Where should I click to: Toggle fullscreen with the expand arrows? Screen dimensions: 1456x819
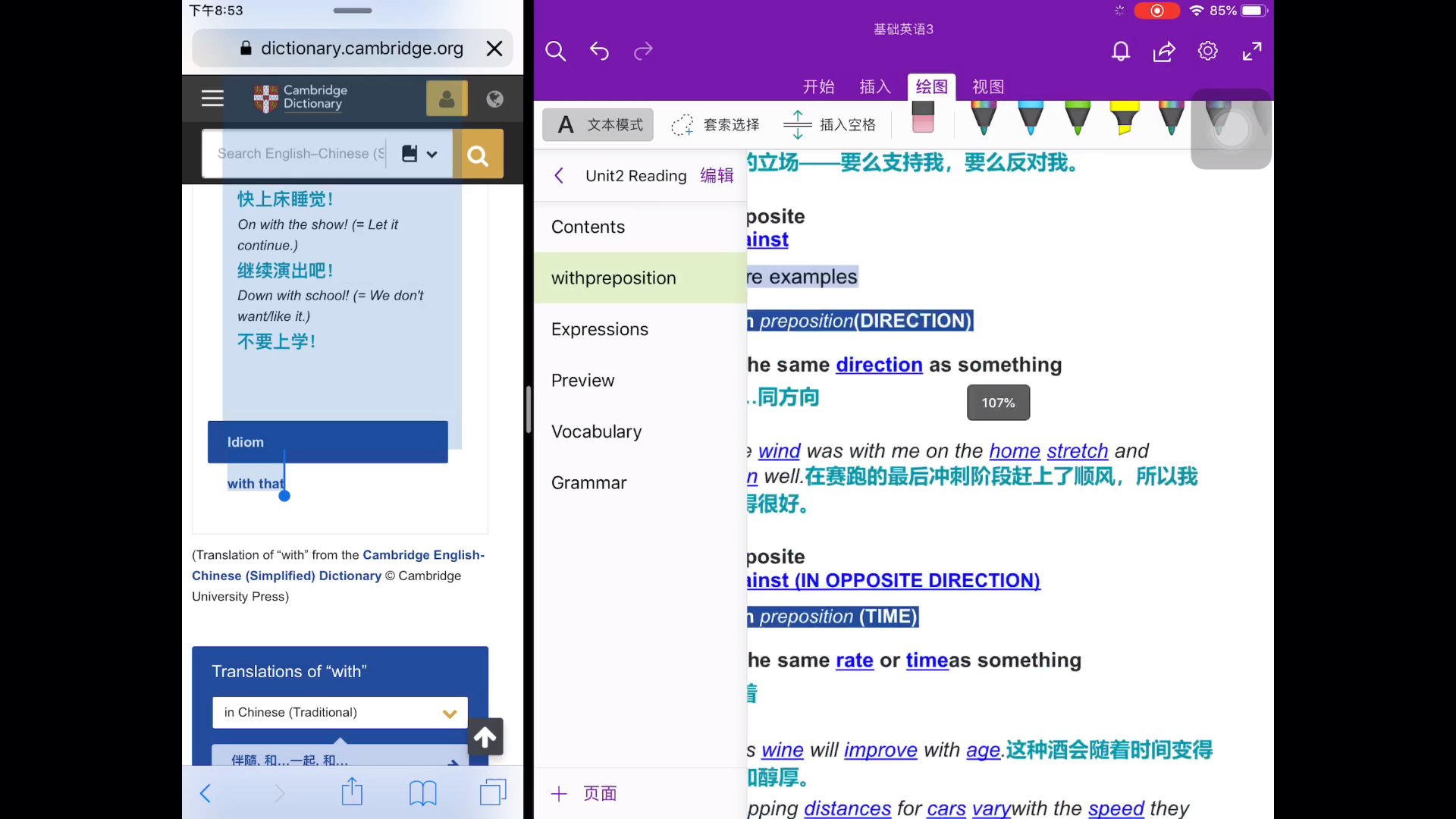[1251, 51]
